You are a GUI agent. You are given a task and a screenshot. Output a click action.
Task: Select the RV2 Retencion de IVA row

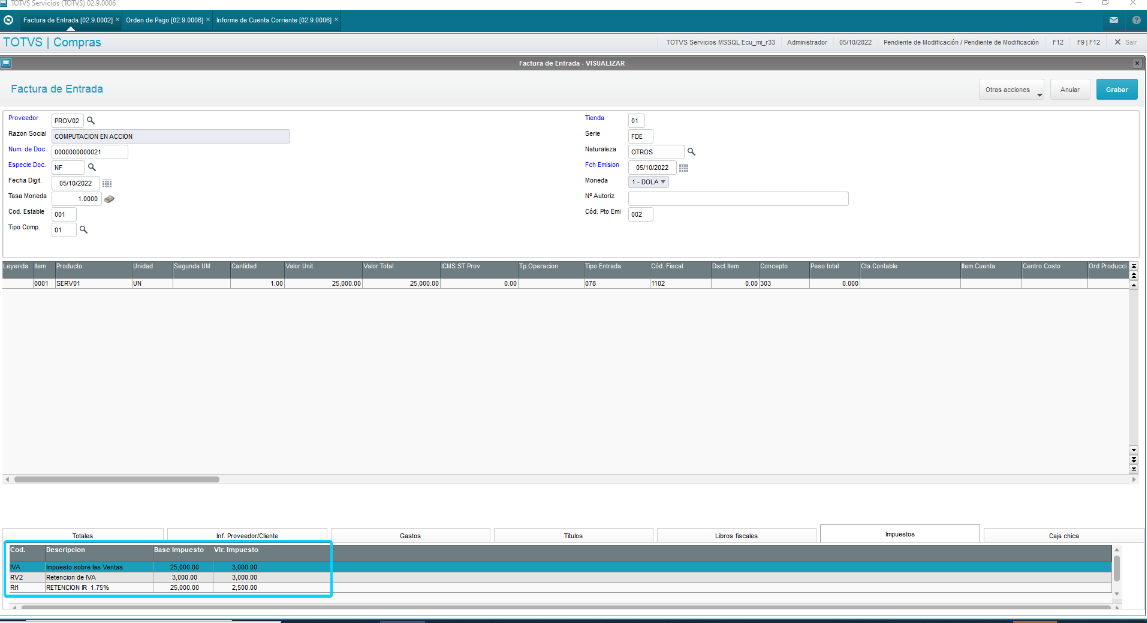[x=560, y=578]
